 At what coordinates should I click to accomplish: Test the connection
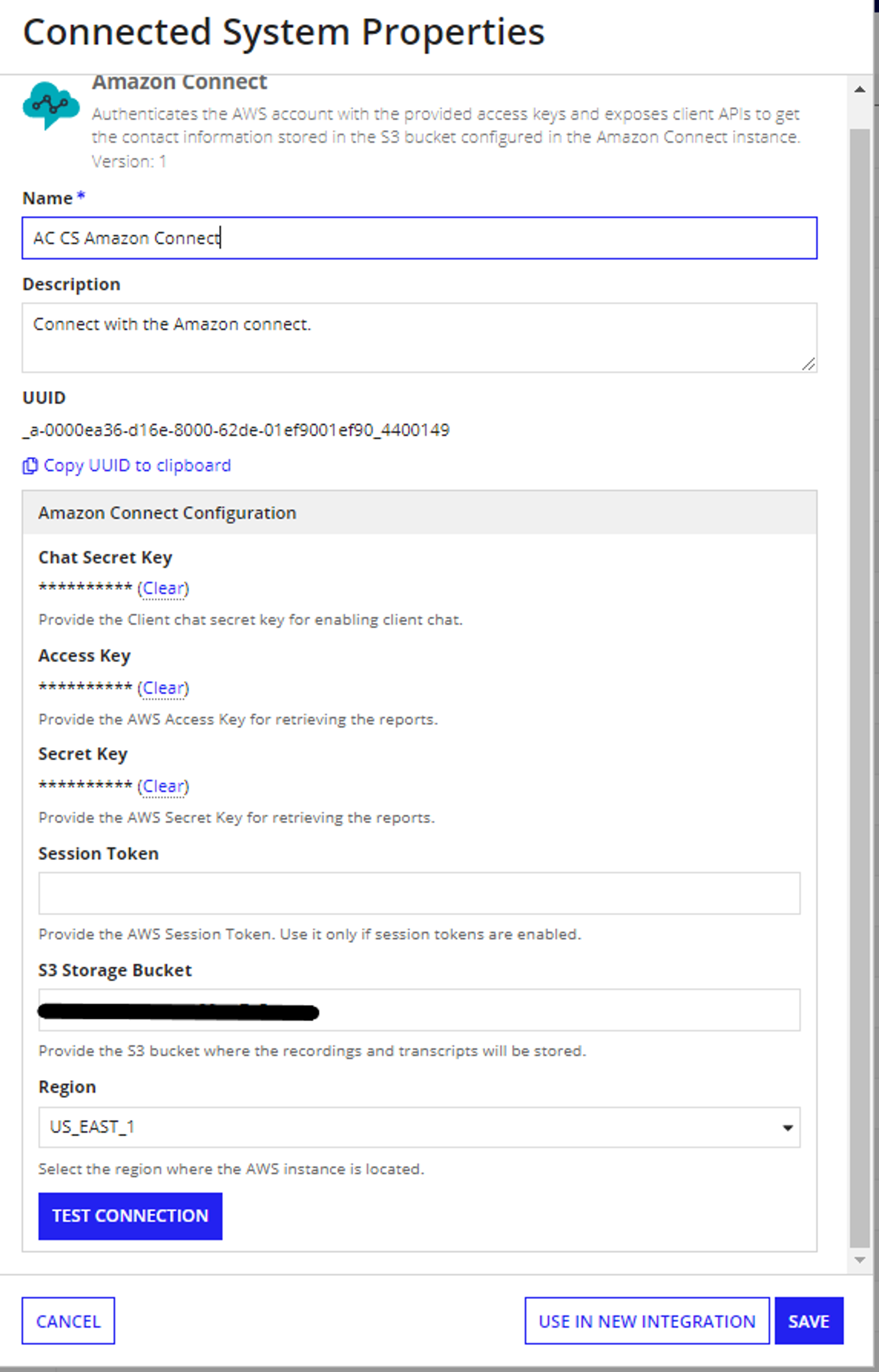(130, 1216)
